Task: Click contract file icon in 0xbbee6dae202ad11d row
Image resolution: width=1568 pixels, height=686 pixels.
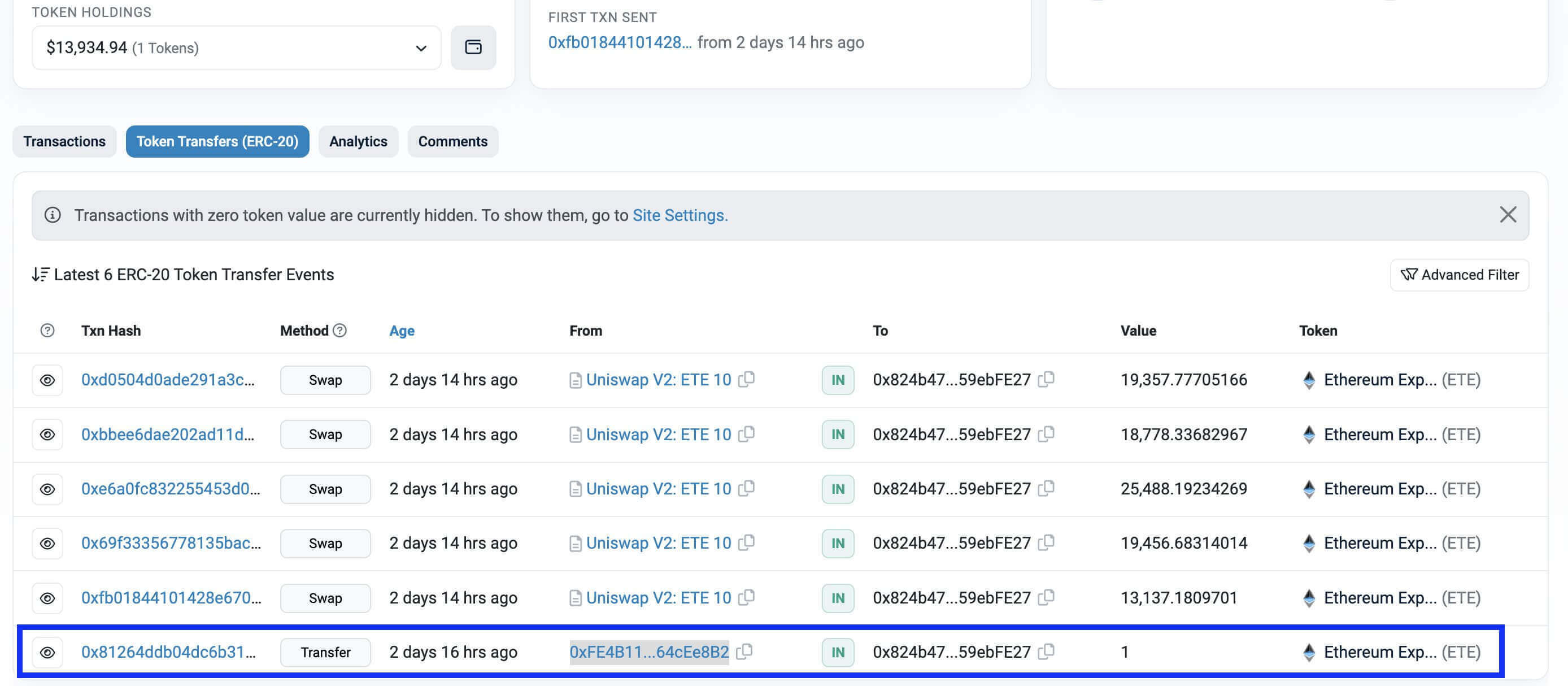Action: tap(575, 435)
